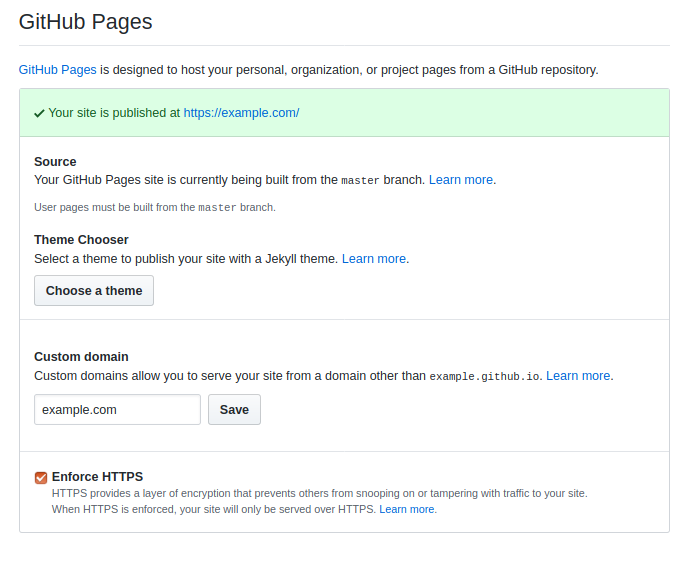Click 'User pages must be built' note
The height and width of the screenshot is (561, 692).
pos(155,207)
